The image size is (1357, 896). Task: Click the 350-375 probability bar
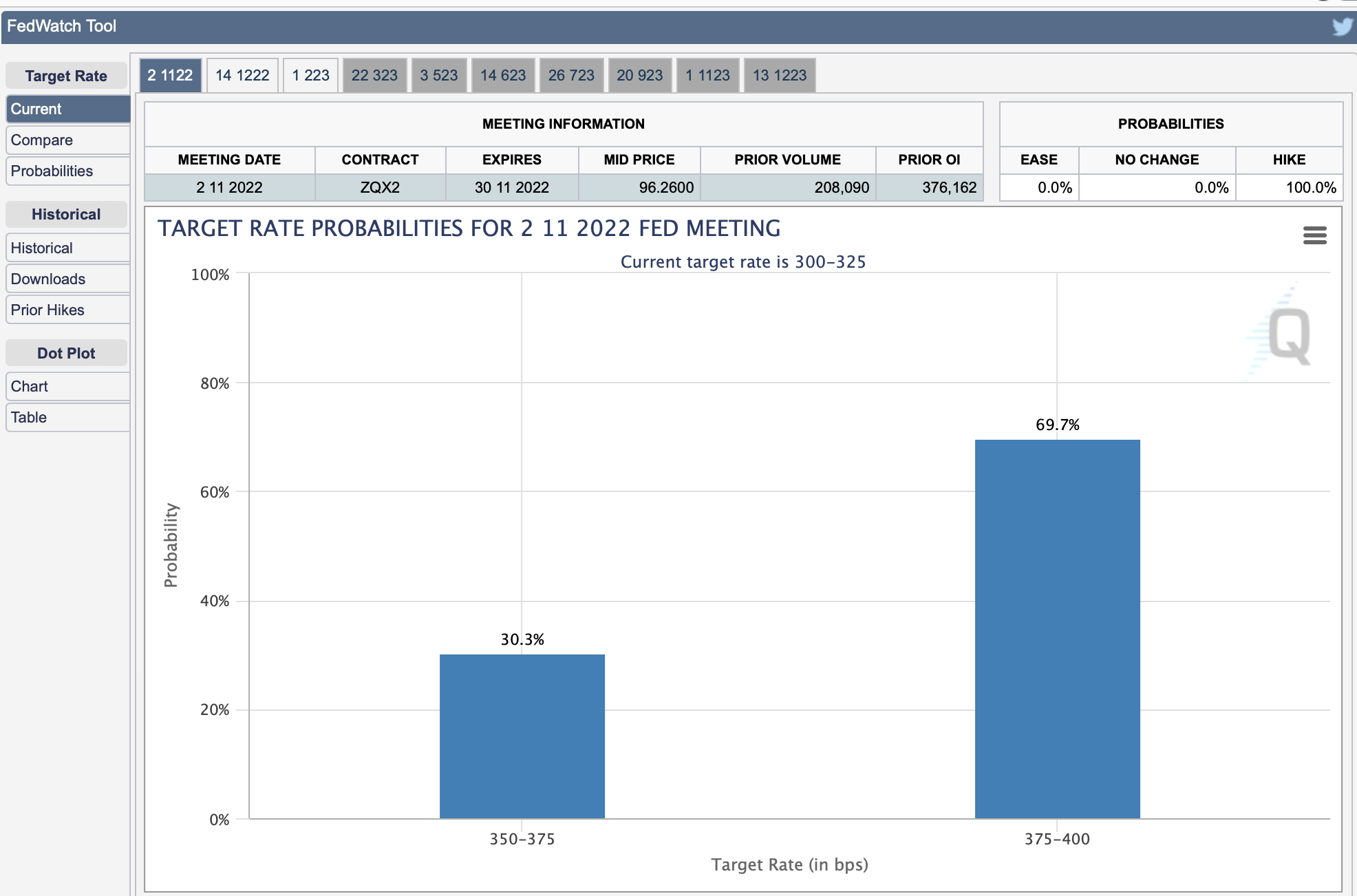522,736
